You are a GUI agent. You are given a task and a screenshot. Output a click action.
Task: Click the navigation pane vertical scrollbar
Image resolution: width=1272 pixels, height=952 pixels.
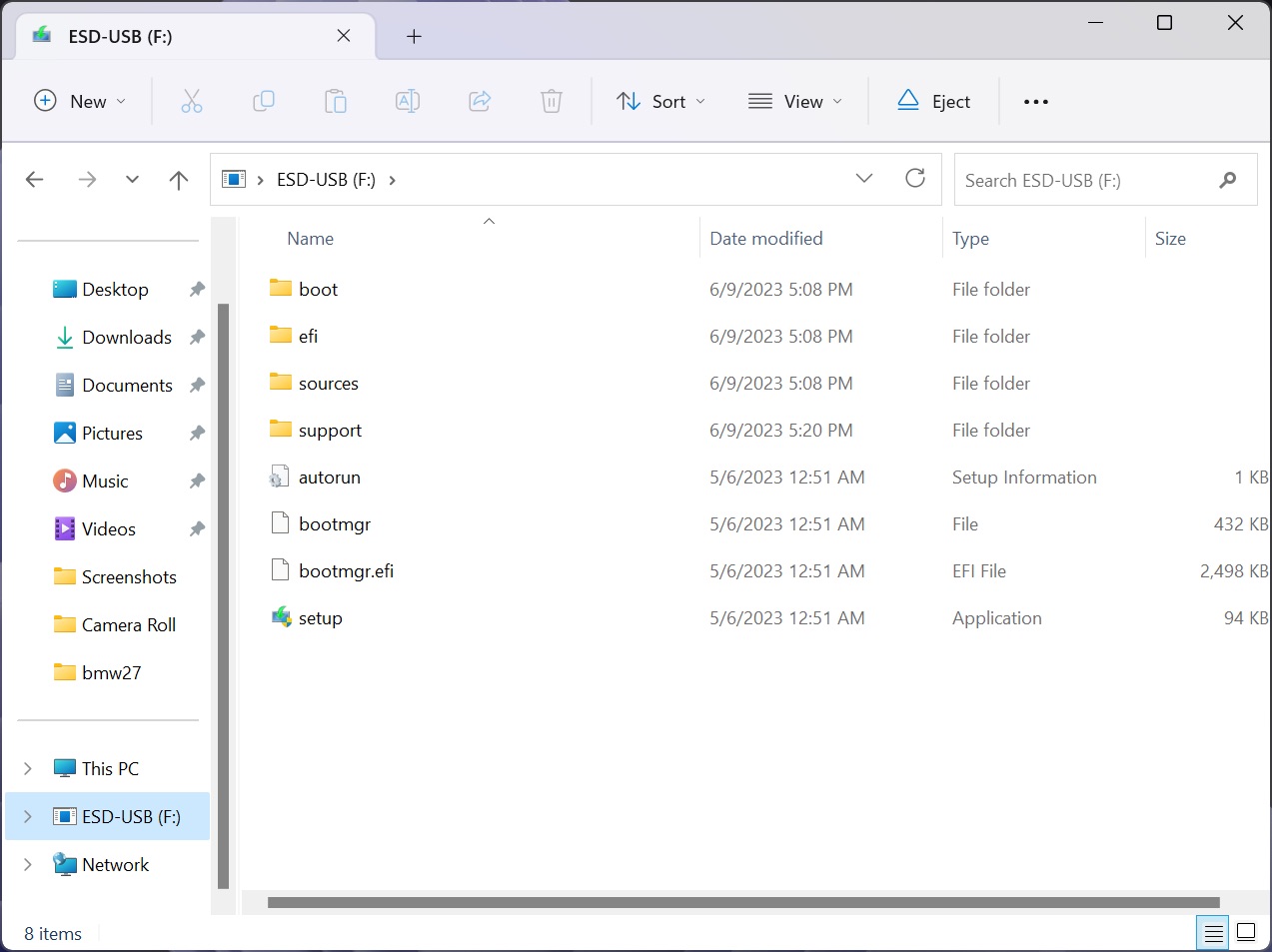[x=223, y=596]
